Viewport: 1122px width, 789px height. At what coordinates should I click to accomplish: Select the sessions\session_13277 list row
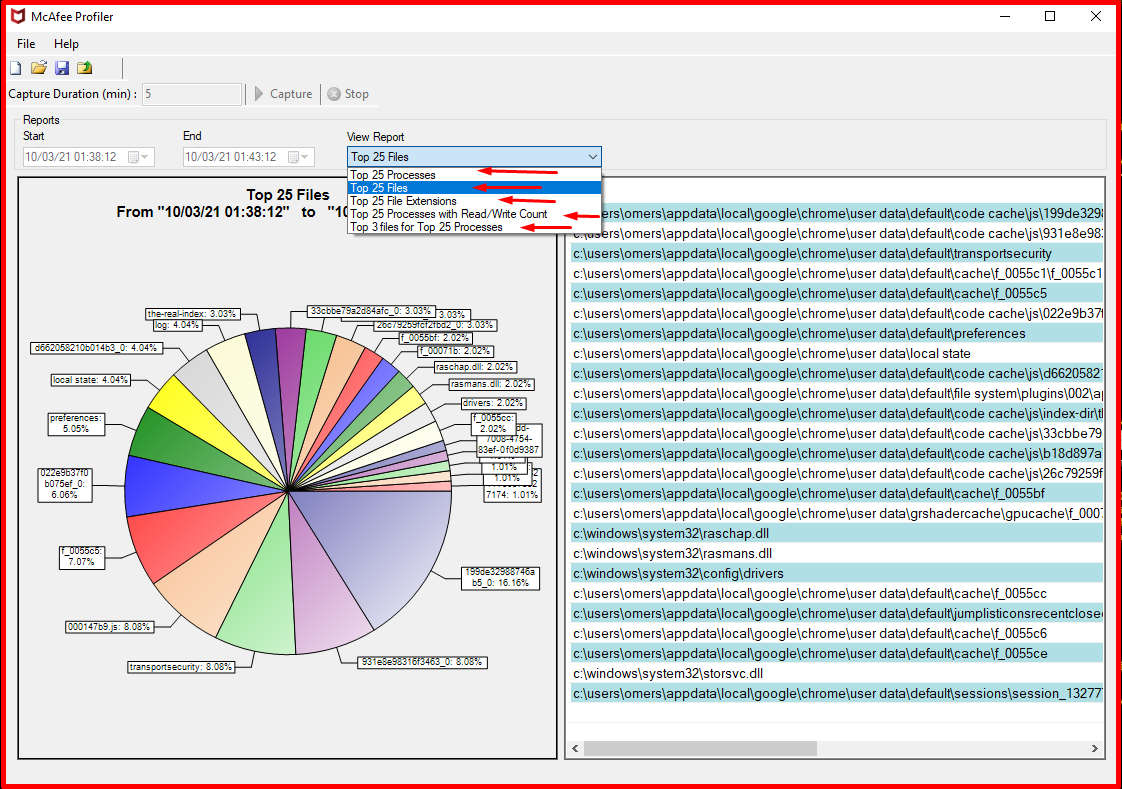pyautogui.click(x=836, y=694)
